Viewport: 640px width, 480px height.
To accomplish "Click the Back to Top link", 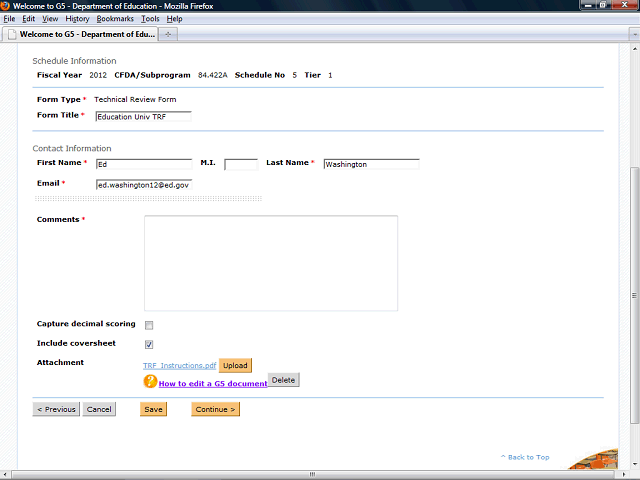I will click(525, 457).
